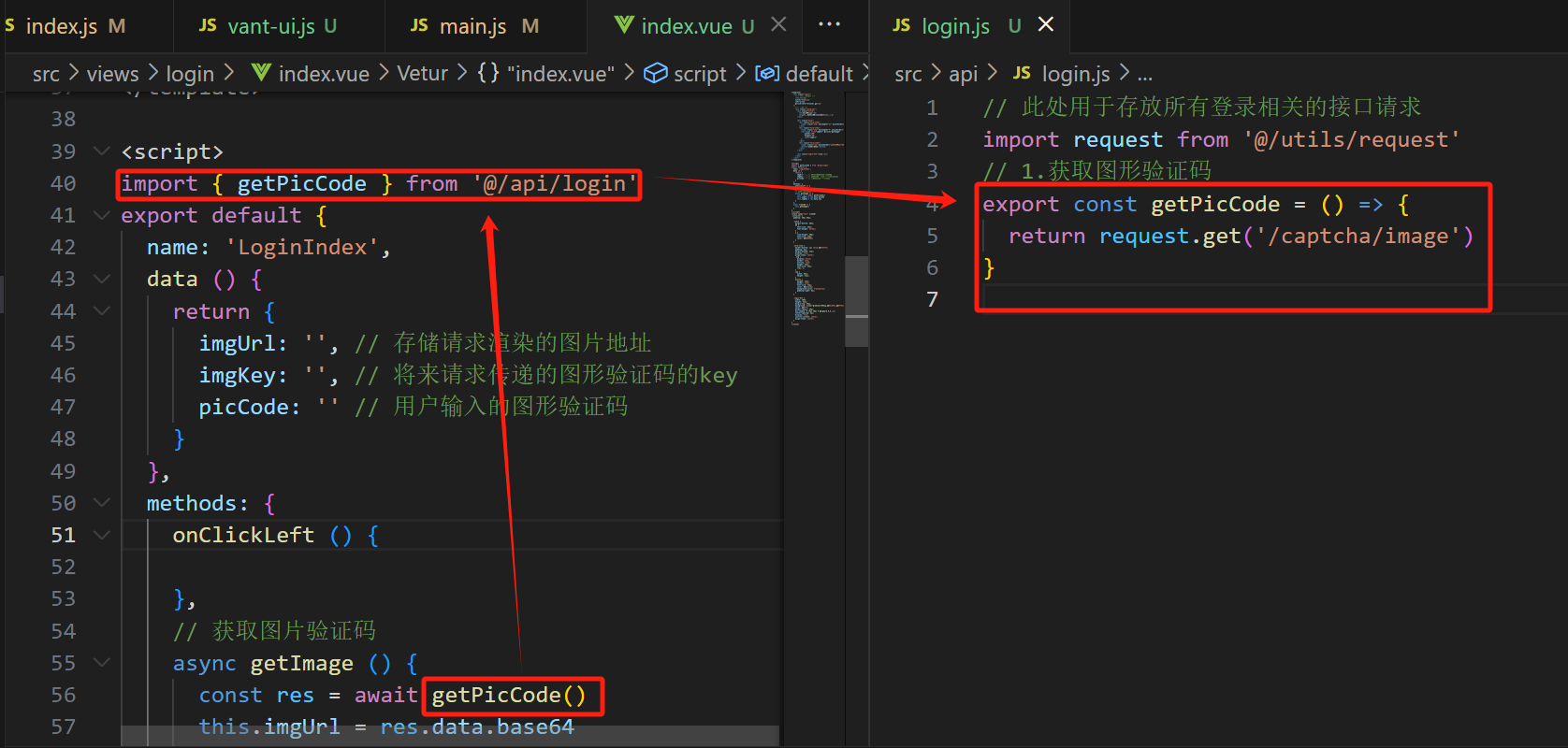Click the braces icon before "index.vue" breadcrumb

tap(488, 73)
